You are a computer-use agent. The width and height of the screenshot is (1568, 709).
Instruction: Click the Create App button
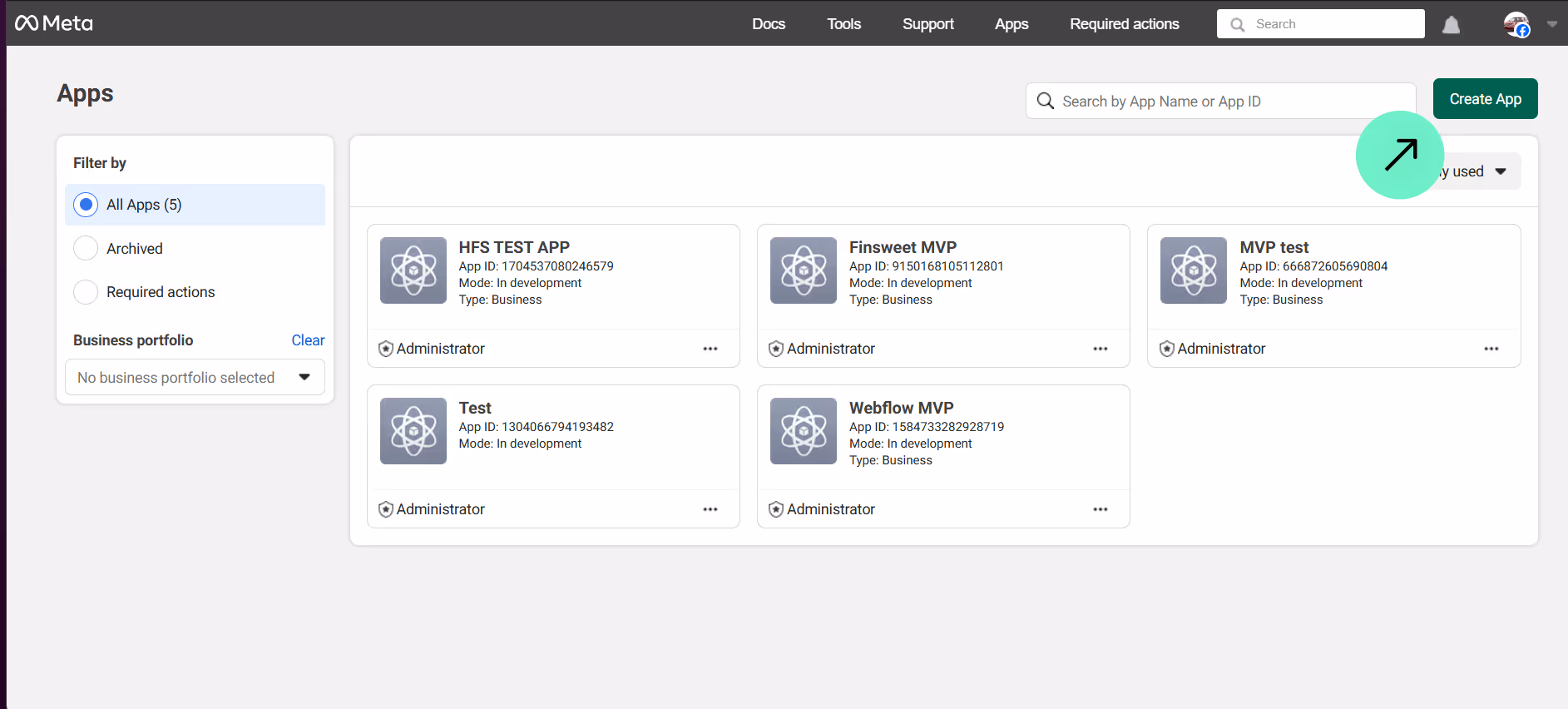(x=1485, y=99)
